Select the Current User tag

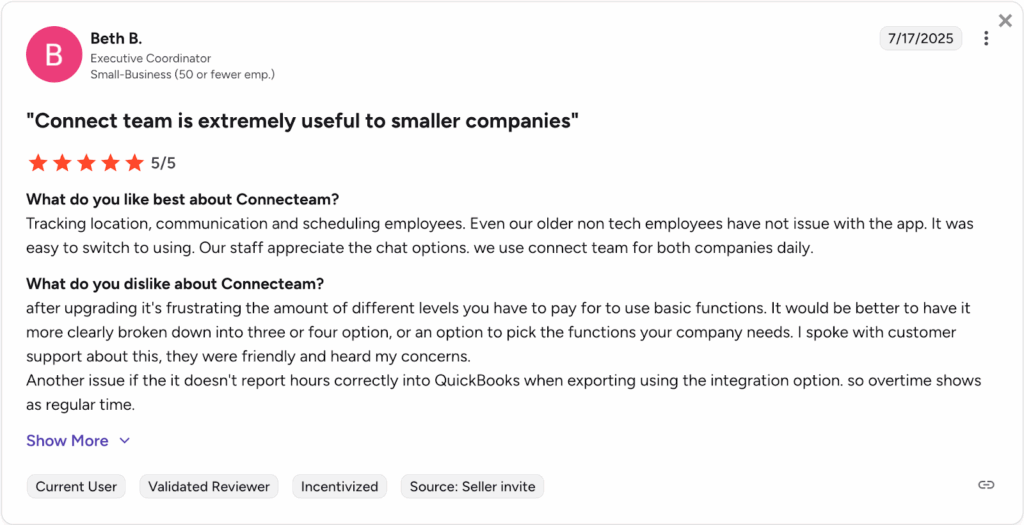tap(76, 487)
